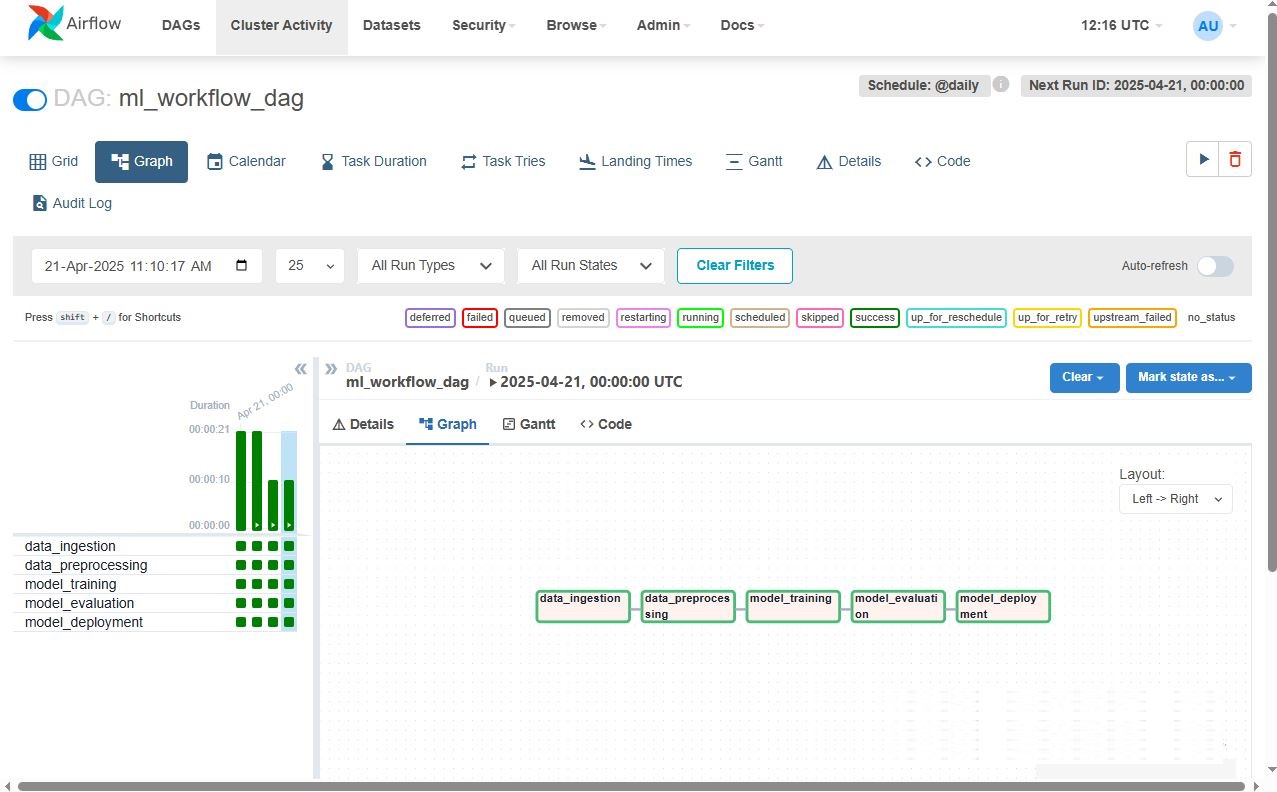Click the model_deployment row in grid
Screen dimensions: 1277x792
pyautogui.click(x=155, y=623)
